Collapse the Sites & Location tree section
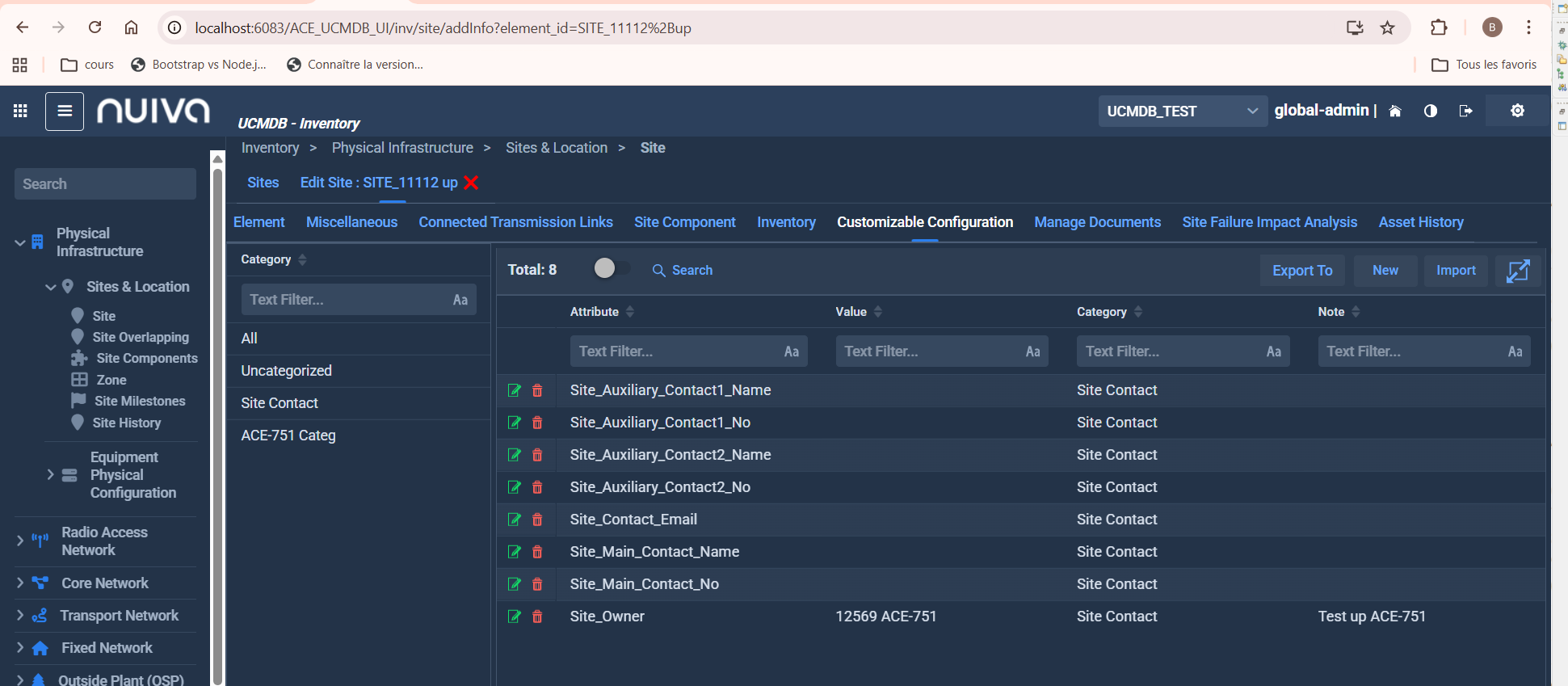 (50, 287)
